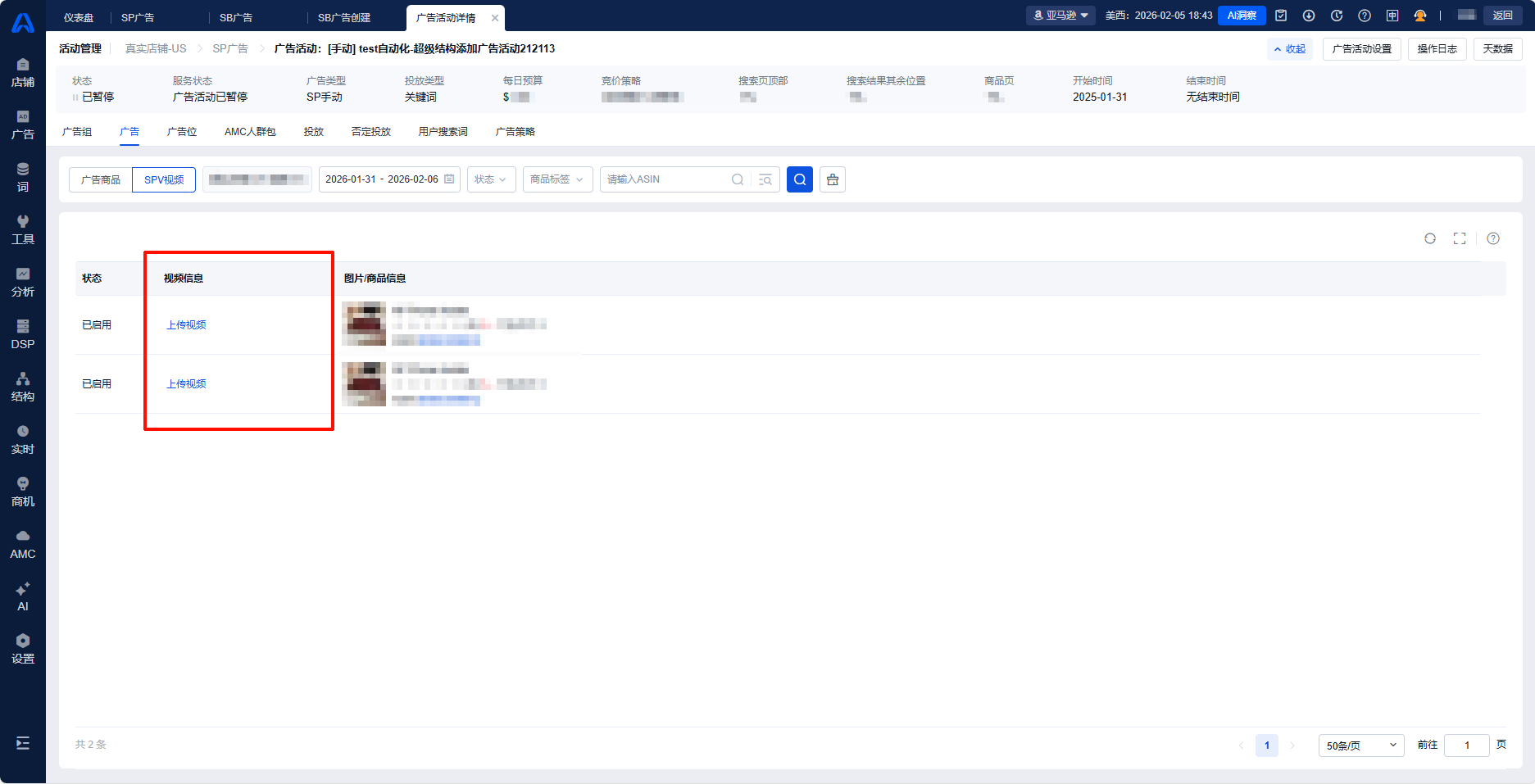Open the AMC sidebar module
The image size is (1535, 784).
pyautogui.click(x=23, y=544)
